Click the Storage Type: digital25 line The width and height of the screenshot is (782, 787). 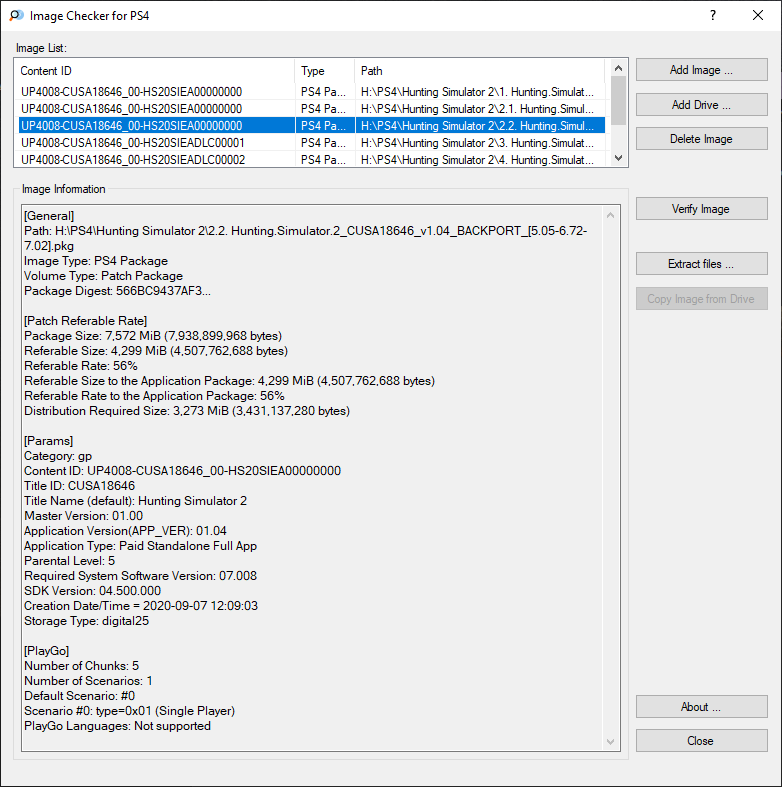[x=86, y=621]
